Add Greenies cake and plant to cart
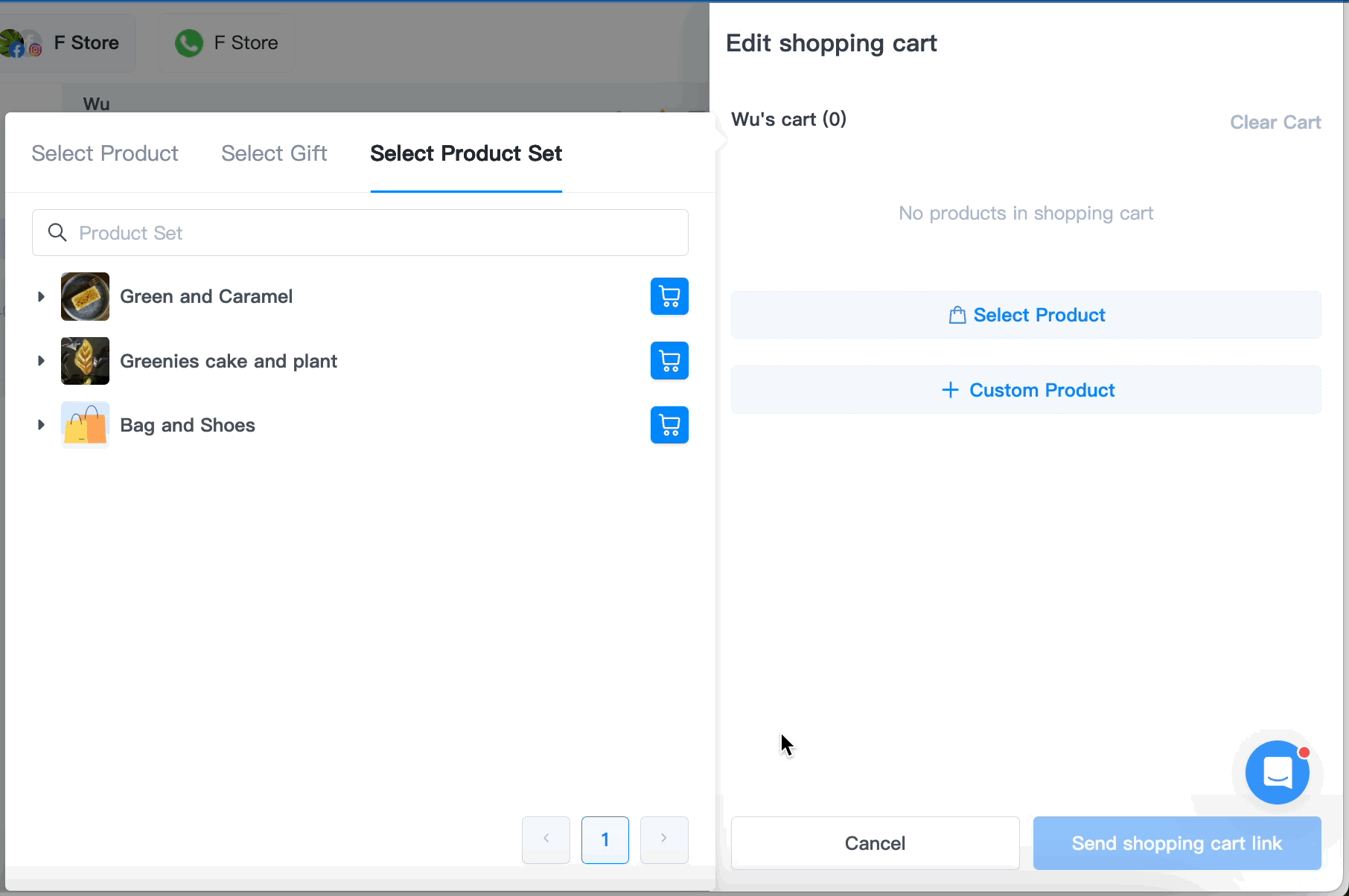The image size is (1349, 896). click(669, 361)
